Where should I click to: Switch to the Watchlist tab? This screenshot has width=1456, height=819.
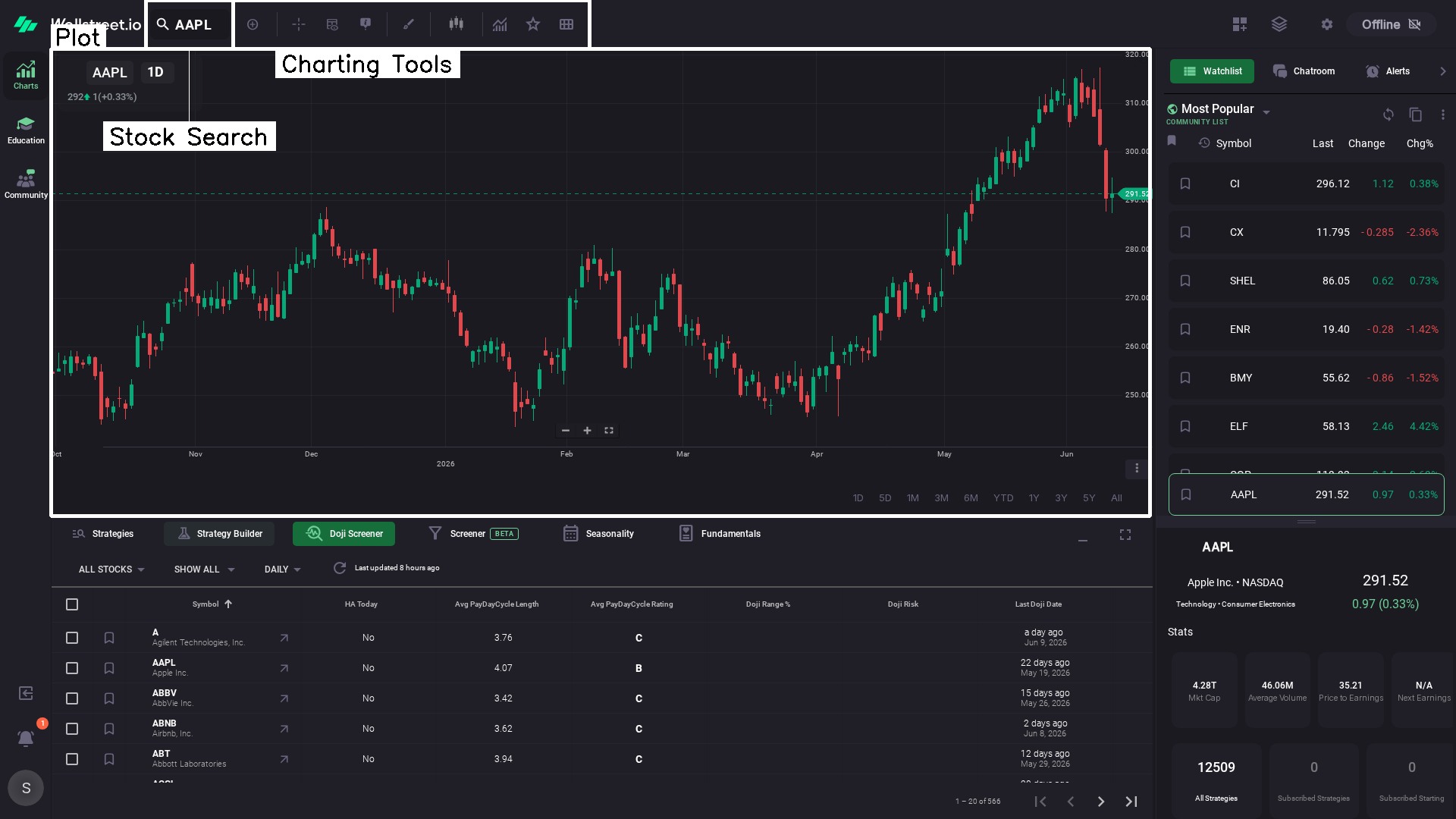coord(1212,71)
